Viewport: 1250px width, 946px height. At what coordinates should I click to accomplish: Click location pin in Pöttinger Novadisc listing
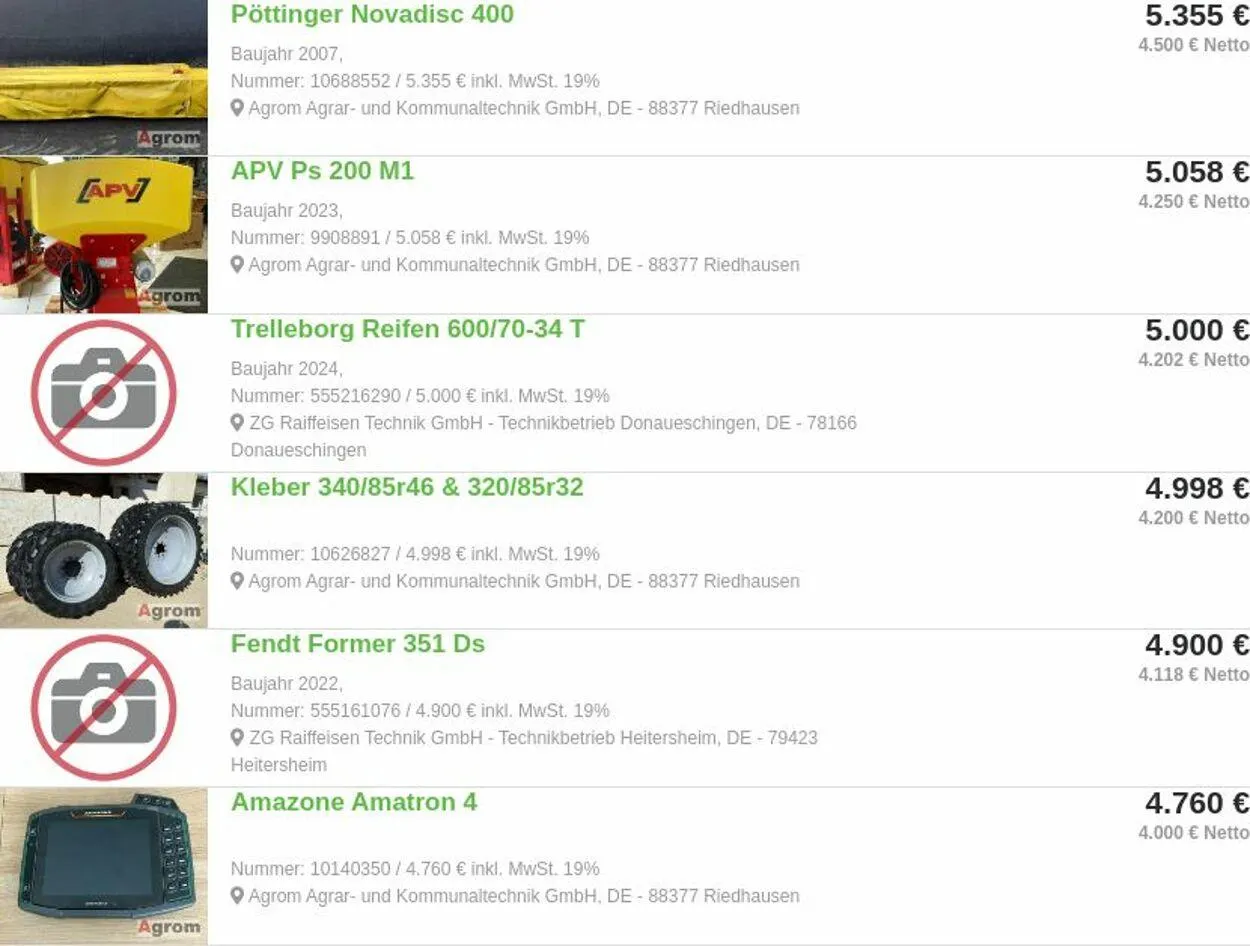pos(237,108)
